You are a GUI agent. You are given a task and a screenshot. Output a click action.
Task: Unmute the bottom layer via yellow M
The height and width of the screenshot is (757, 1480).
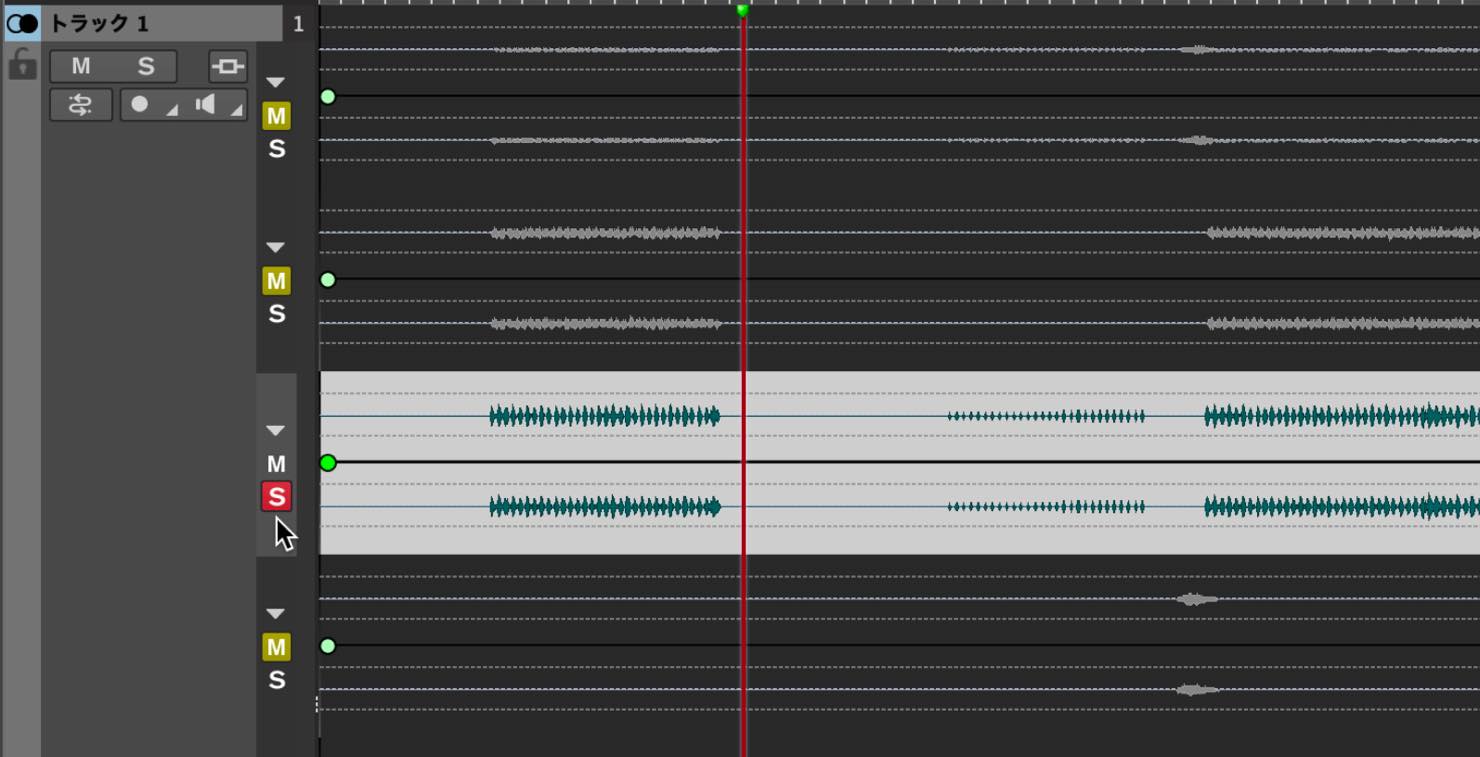(276, 647)
